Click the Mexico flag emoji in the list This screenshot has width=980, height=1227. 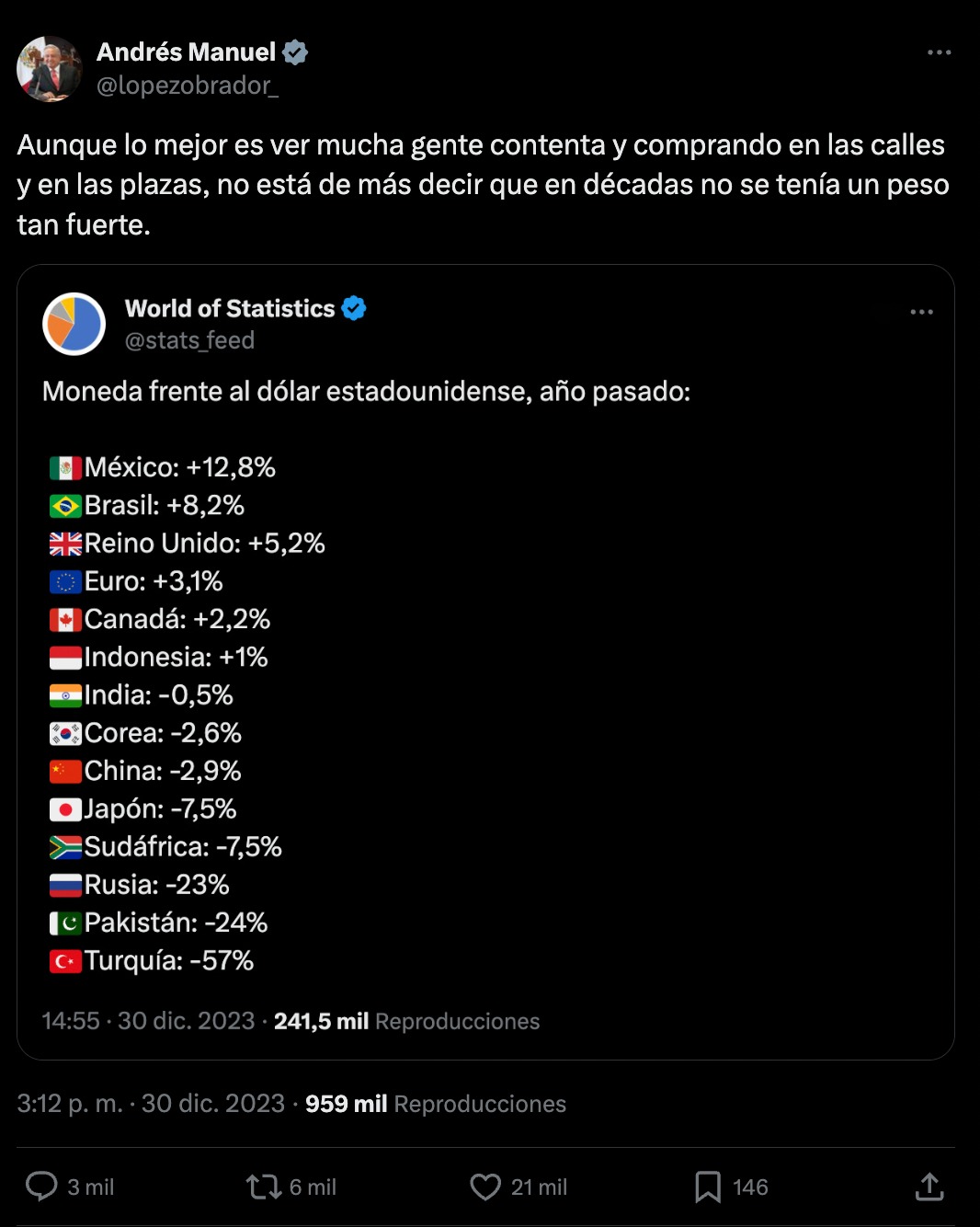click(65, 468)
